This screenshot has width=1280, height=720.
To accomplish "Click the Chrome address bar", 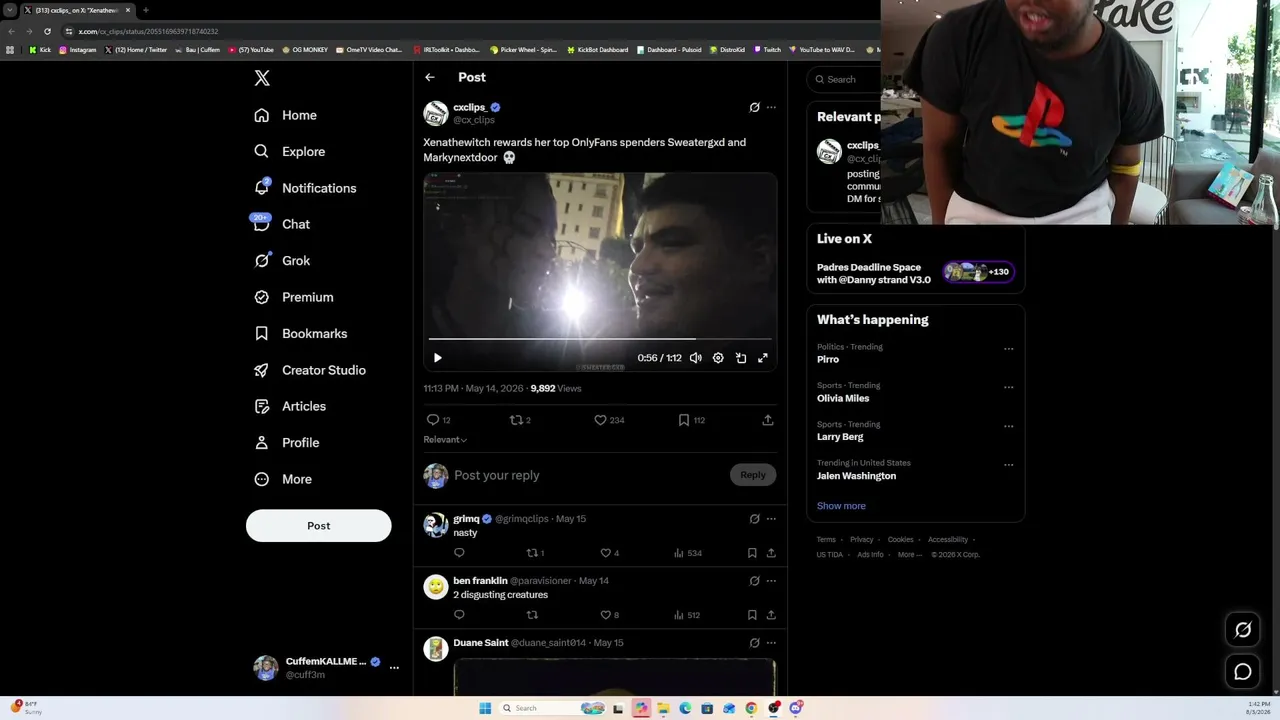I will point(470,31).
